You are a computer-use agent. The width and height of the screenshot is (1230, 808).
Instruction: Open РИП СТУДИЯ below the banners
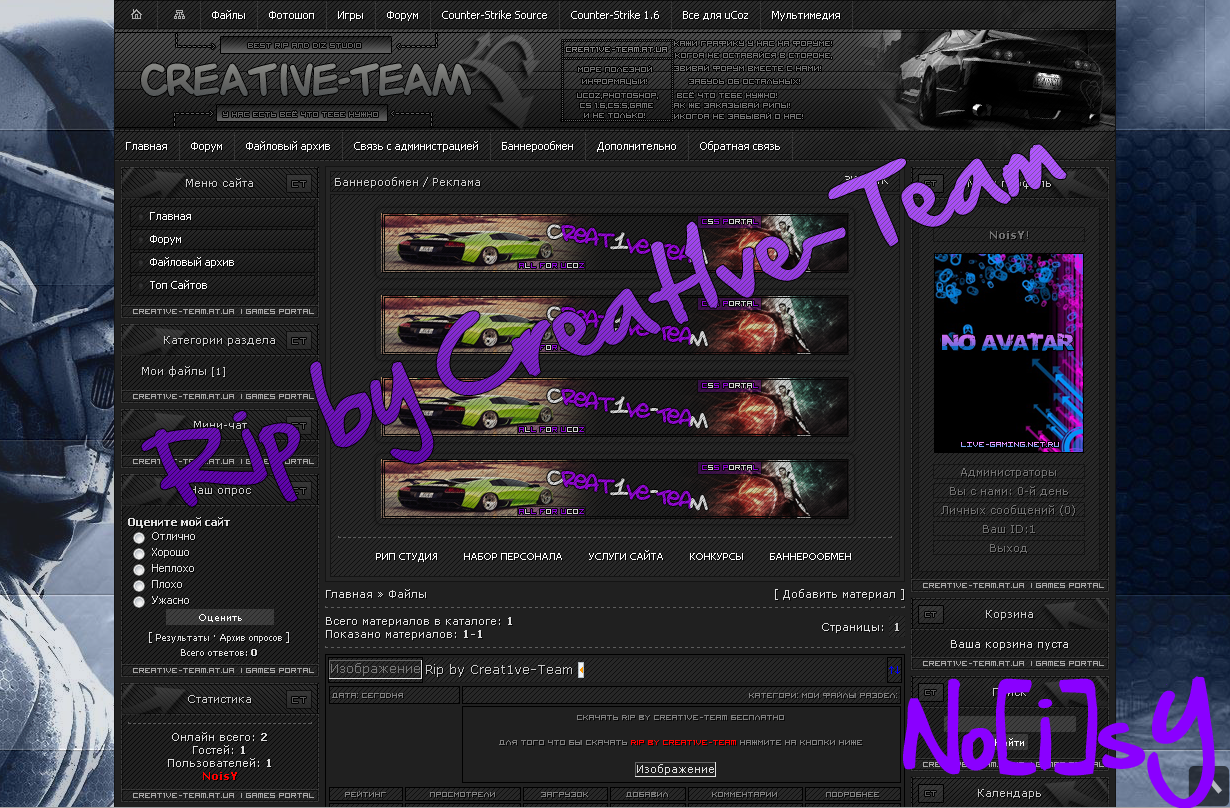(x=406, y=556)
